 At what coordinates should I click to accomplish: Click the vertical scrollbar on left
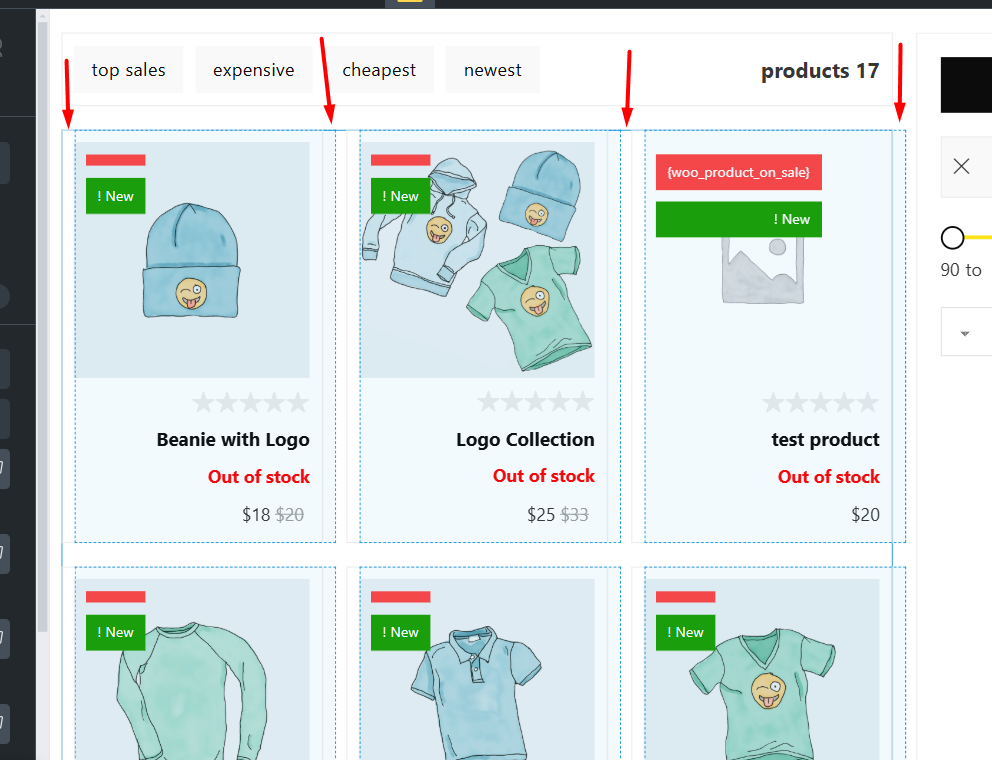[x=42, y=326]
